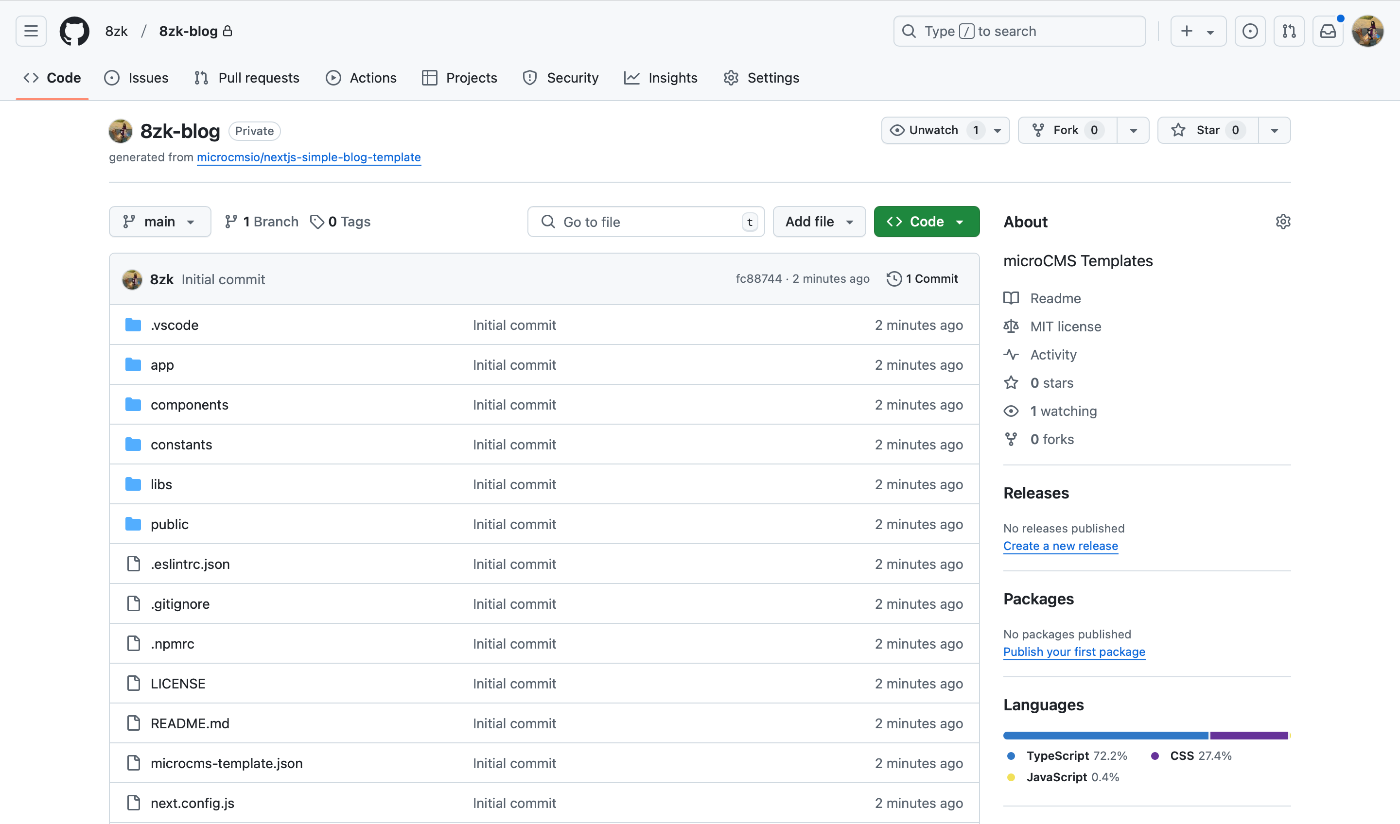
Task: Open the libs folder
Action: point(162,485)
